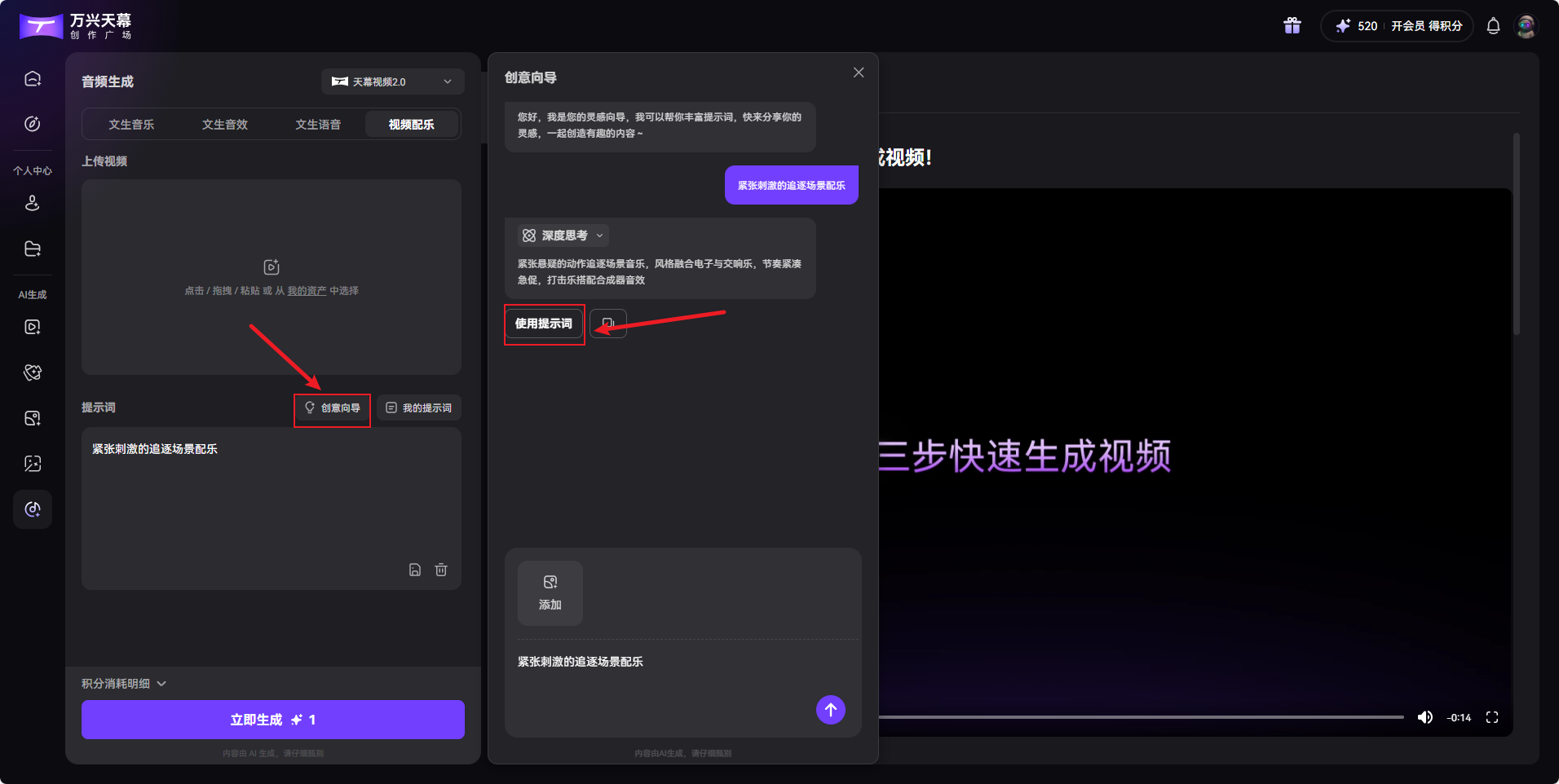Click the gift icon in the top bar
Viewport: 1559px width, 784px height.
pos(1292,25)
